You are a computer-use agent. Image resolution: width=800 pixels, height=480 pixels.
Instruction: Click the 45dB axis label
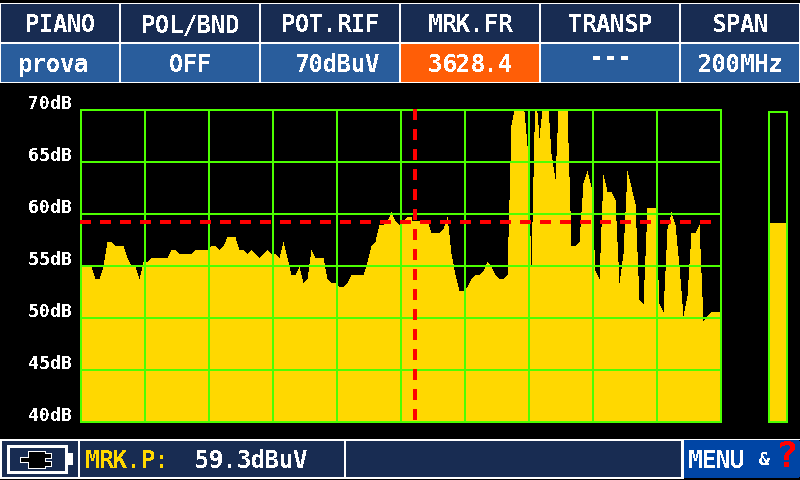49,363
